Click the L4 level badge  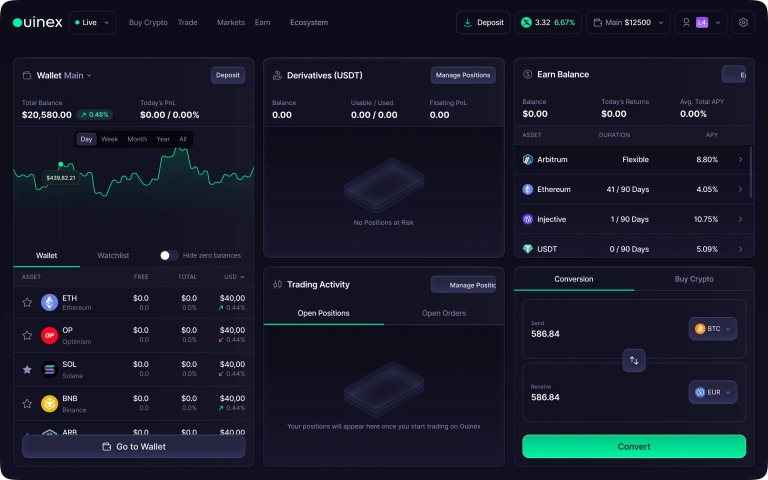[702, 23]
